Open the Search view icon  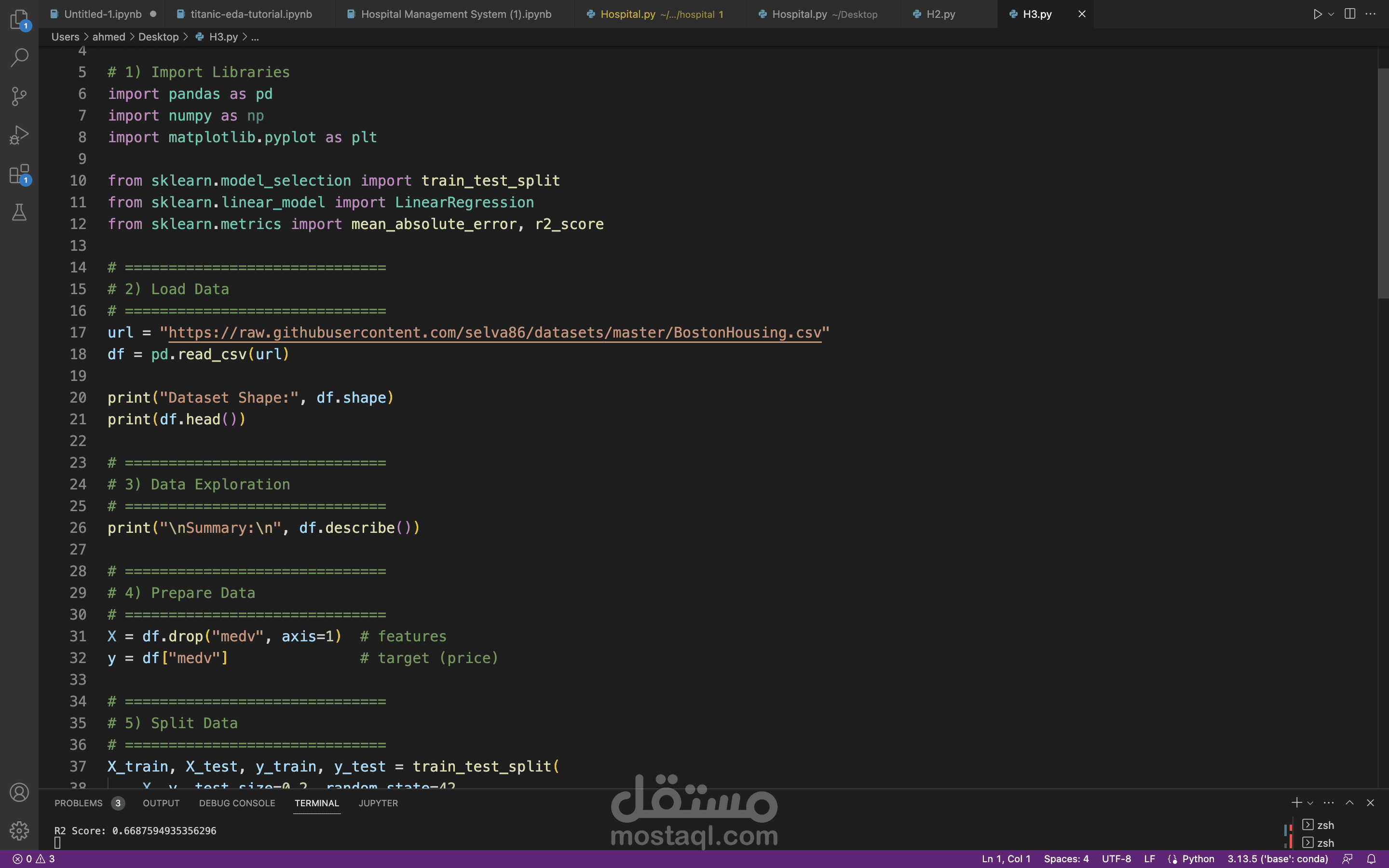coord(19,57)
